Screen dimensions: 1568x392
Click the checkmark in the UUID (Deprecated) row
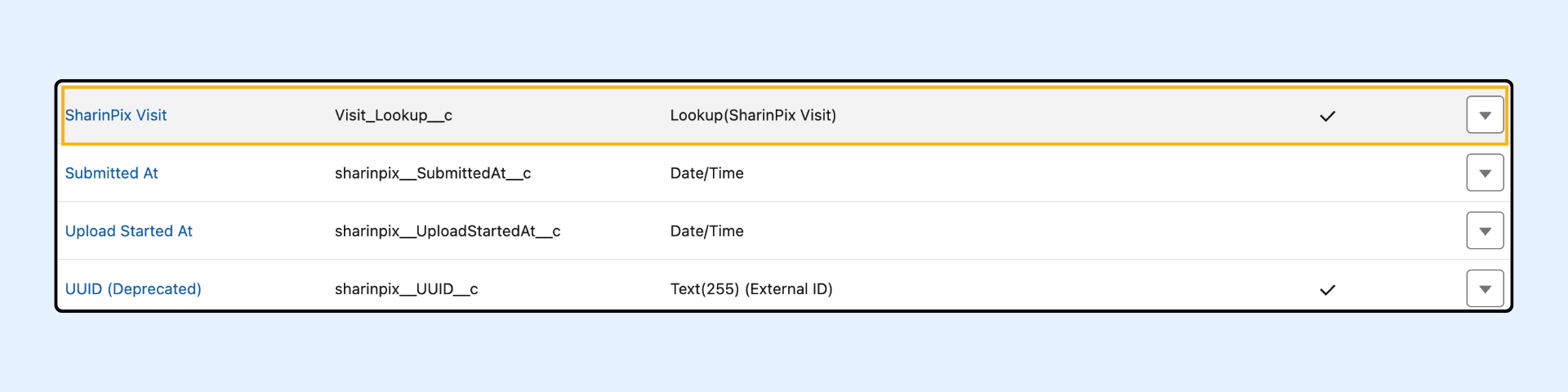1327,290
